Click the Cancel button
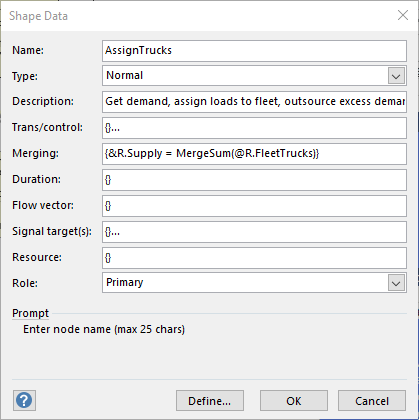Image resolution: width=419 pixels, height=420 pixels. click(x=372, y=401)
